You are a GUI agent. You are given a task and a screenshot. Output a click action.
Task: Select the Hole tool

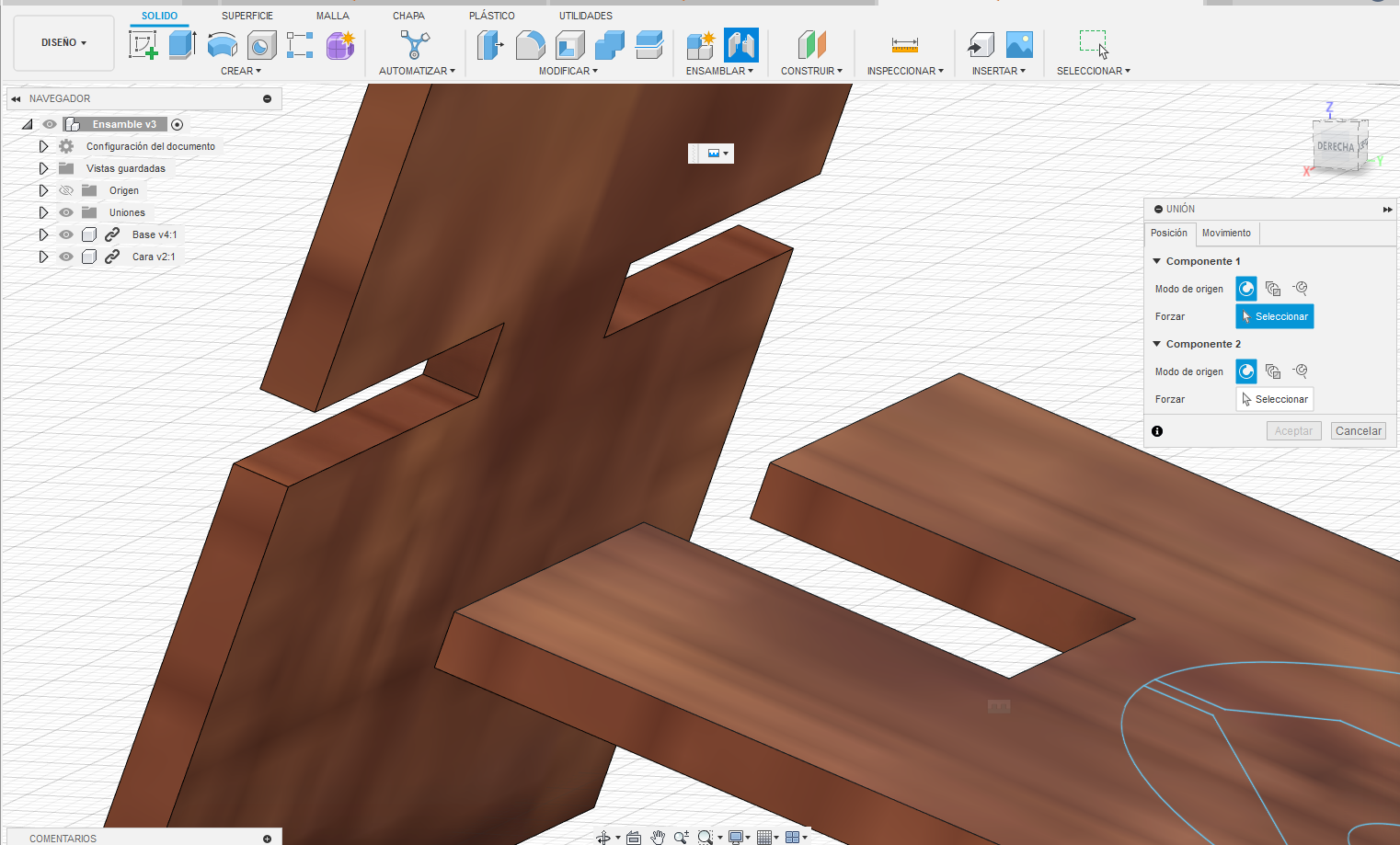click(261, 44)
